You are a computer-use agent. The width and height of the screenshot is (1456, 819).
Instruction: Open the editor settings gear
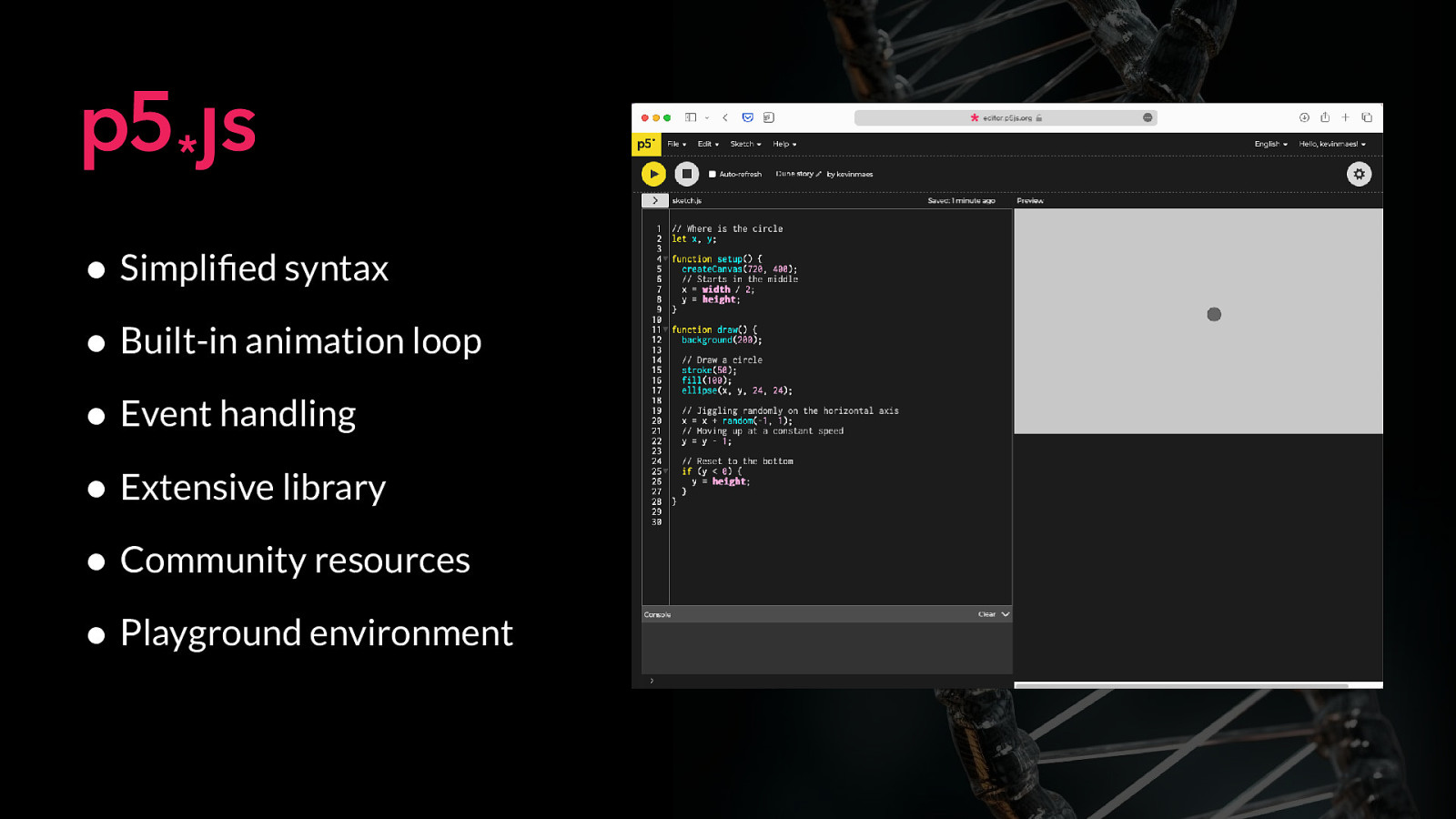(1359, 174)
